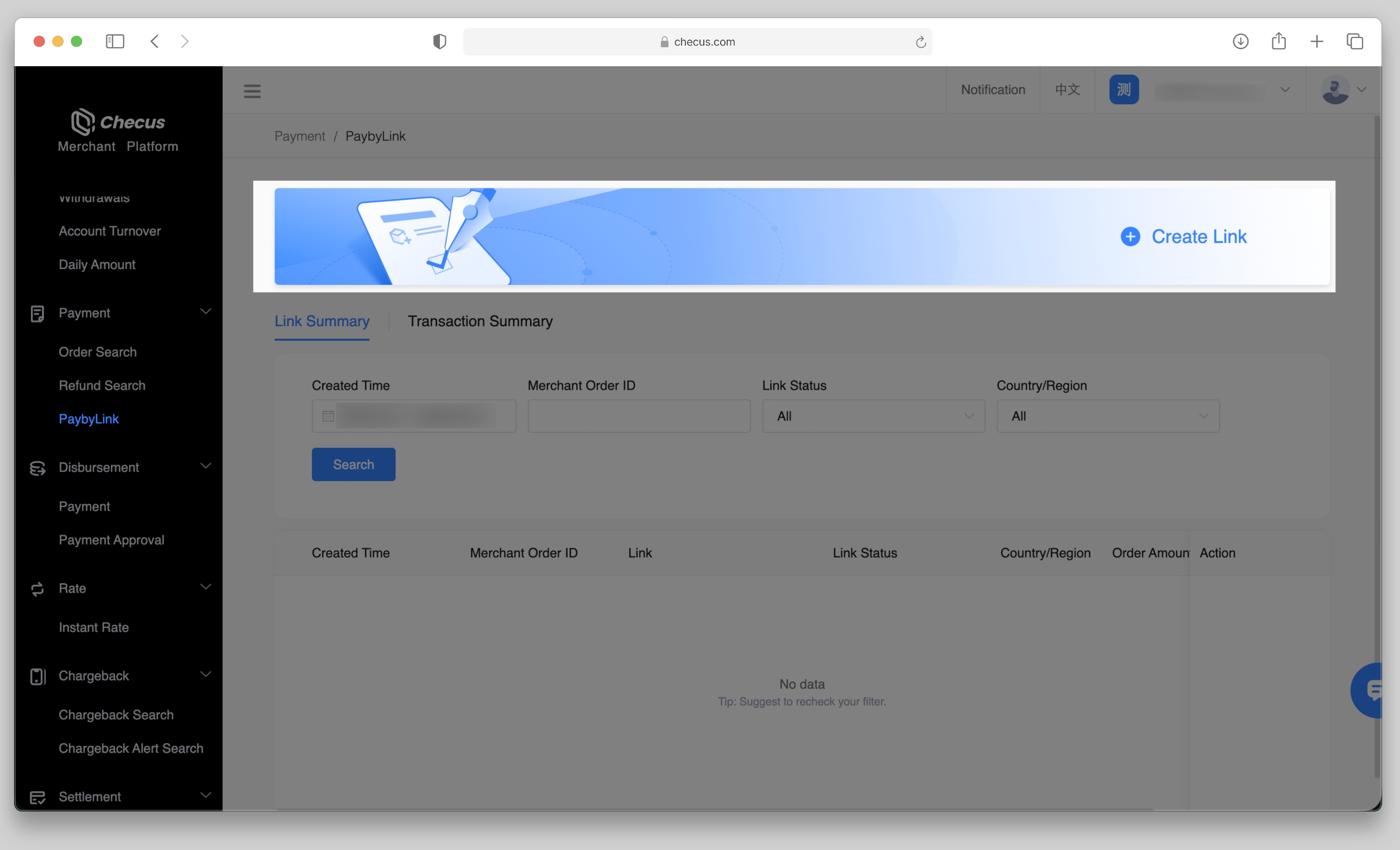Click the Safari privacy shield icon

[439, 41]
